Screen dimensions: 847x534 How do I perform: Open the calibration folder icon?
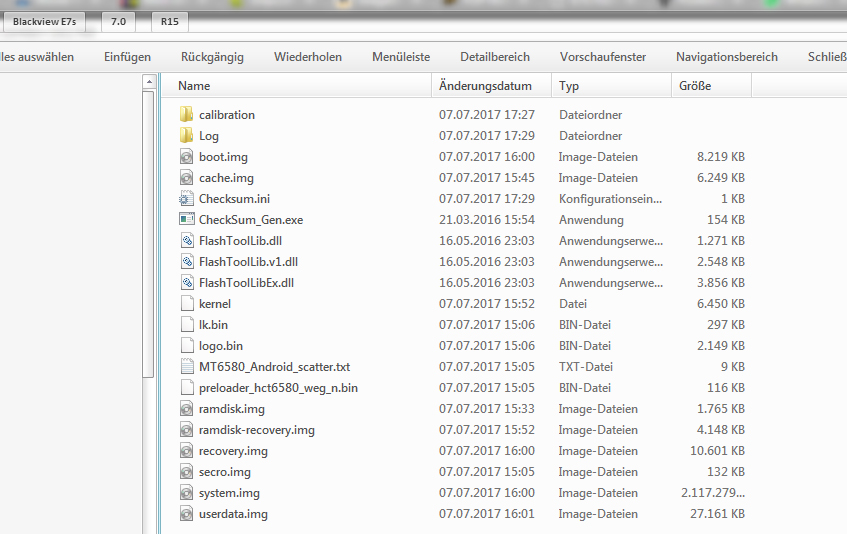click(x=186, y=114)
